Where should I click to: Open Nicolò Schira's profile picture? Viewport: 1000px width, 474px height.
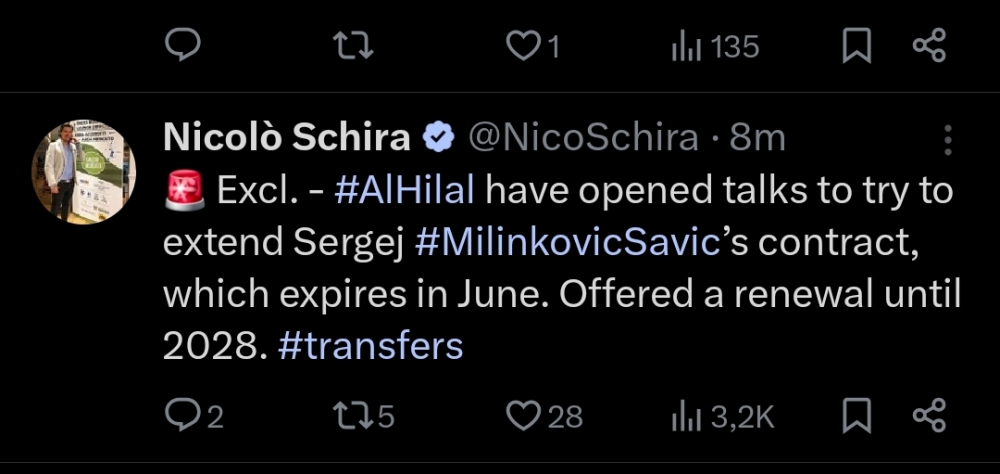[83, 172]
